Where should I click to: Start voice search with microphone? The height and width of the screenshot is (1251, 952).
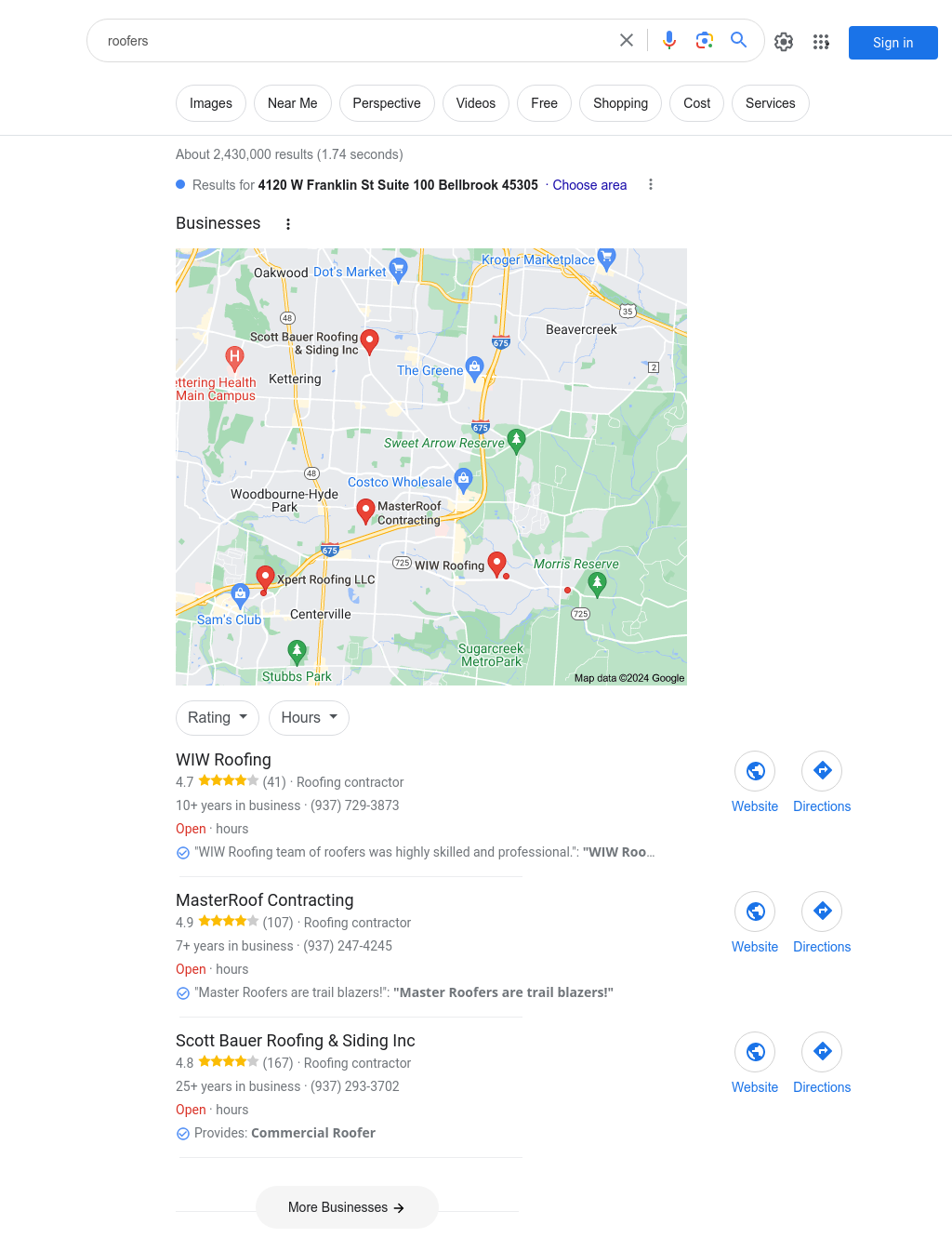click(669, 40)
